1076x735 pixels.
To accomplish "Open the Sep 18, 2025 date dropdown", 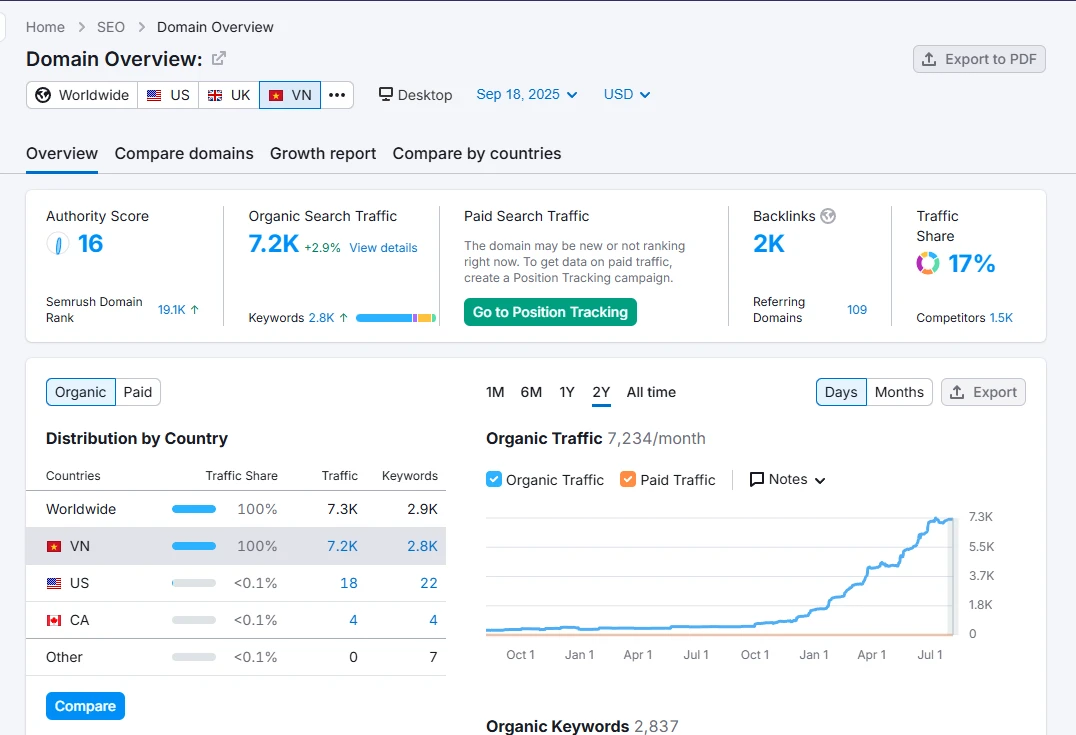I will click(x=527, y=94).
